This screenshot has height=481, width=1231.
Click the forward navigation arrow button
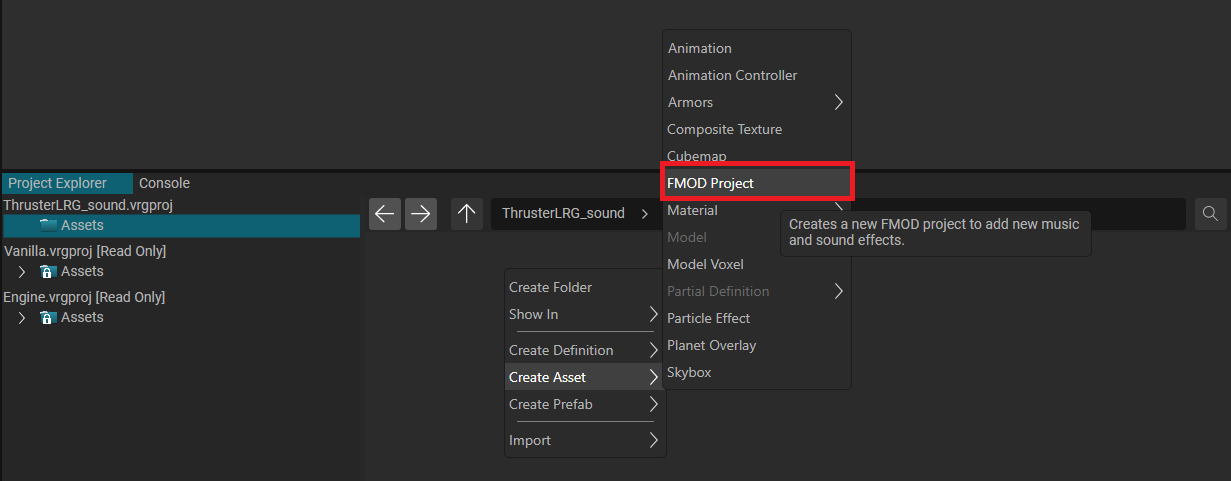(x=421, y=214)
